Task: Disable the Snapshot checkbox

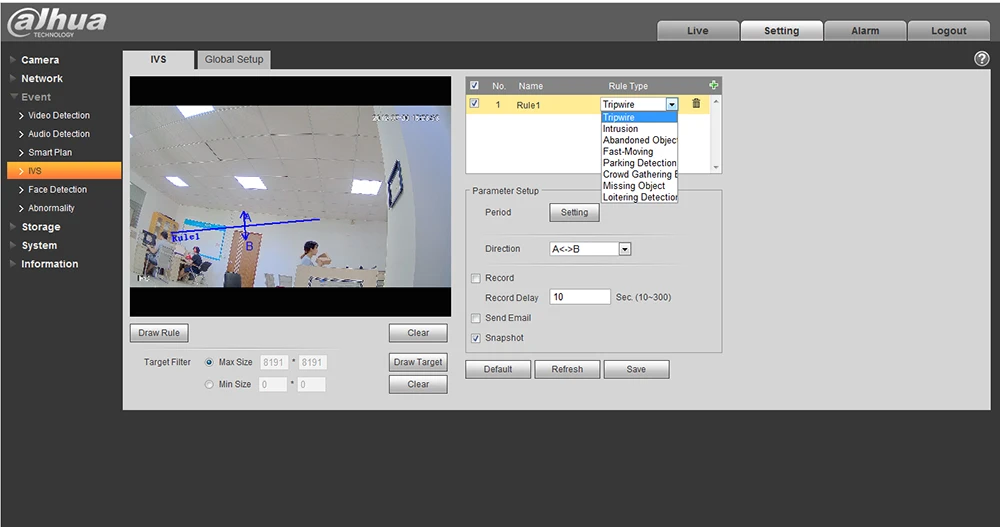Action: pos(476,338)
